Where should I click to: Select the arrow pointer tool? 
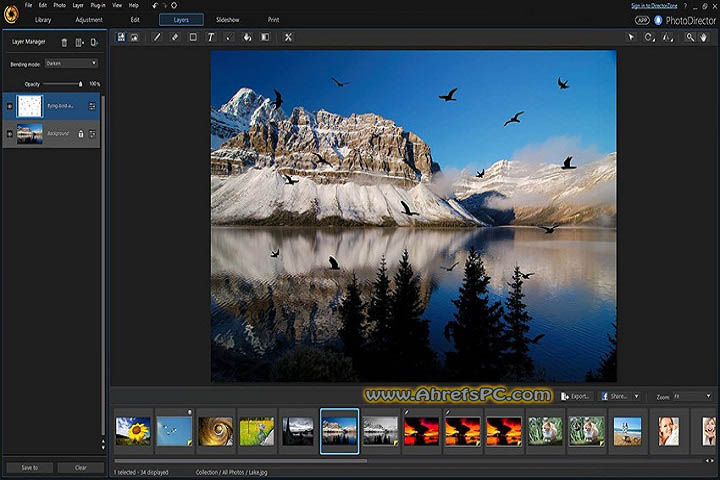pos(631,37)
